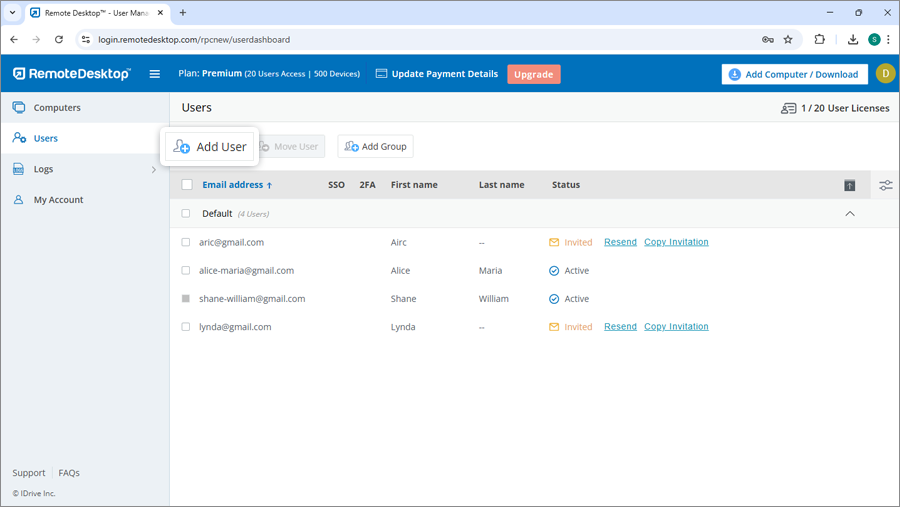
Task: Click the Computers sidebar icon
Action: pyautogui.click(x=19, y=107)
